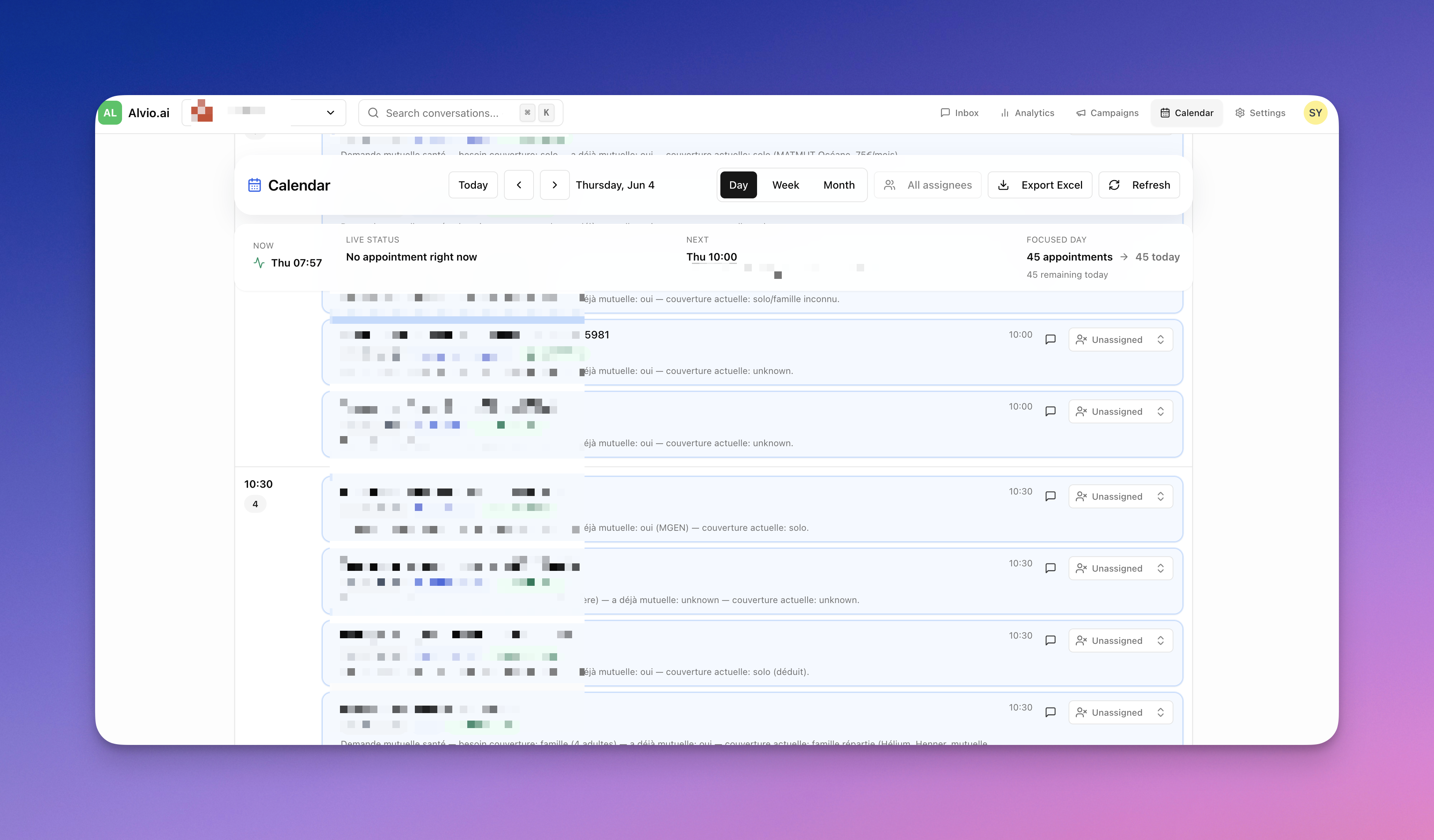This screenshot has height=840, width=1434.
Task: Click the Calendar icon in top nav
Action: click(1165, 113)
